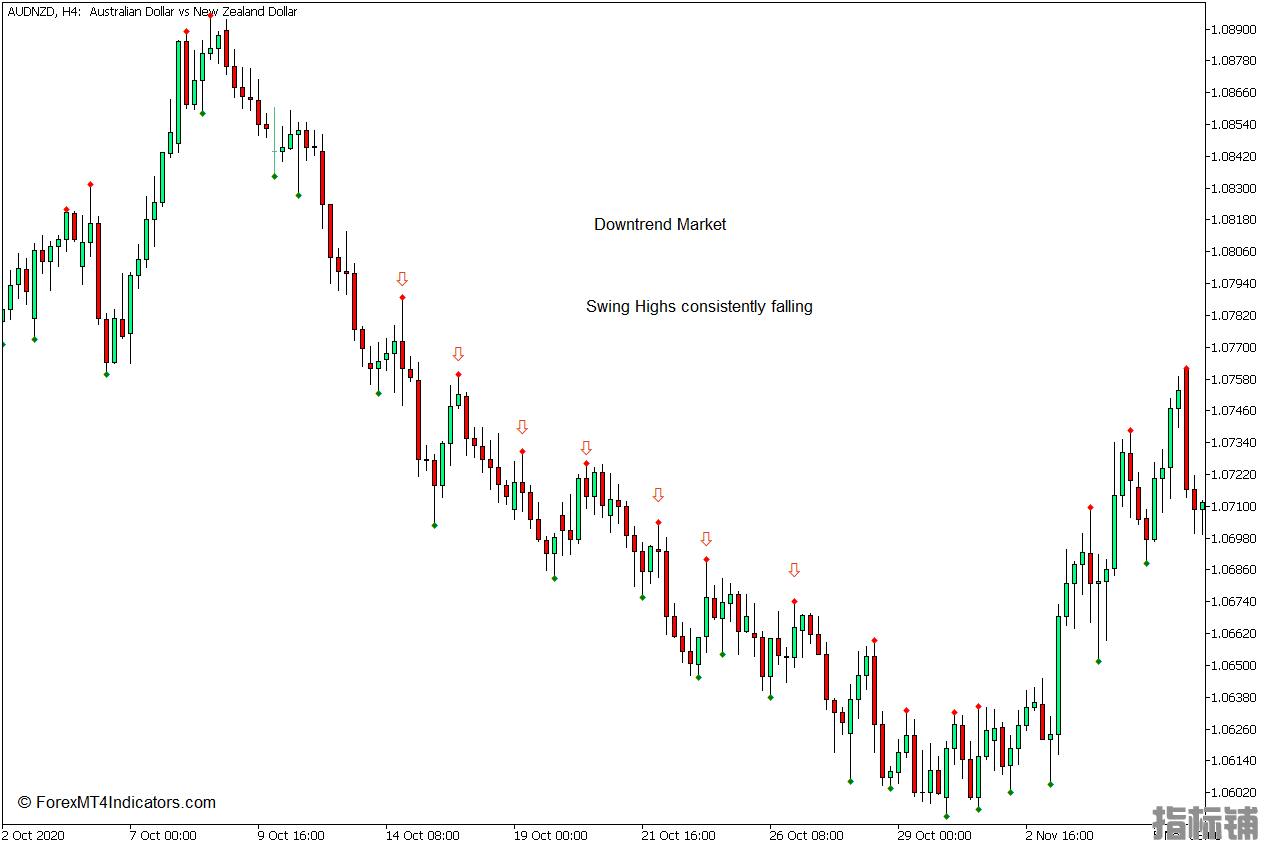Click the 1.07220 price axis label

tap(1233, 474)
